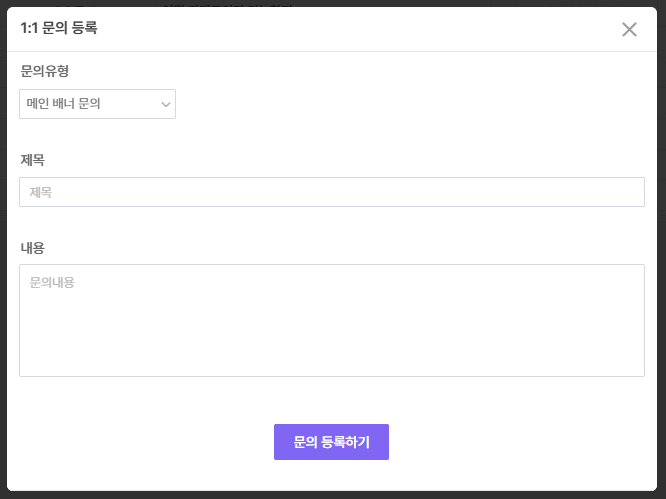Click the chevron arrow beside 메인 배너 문의

165,103
